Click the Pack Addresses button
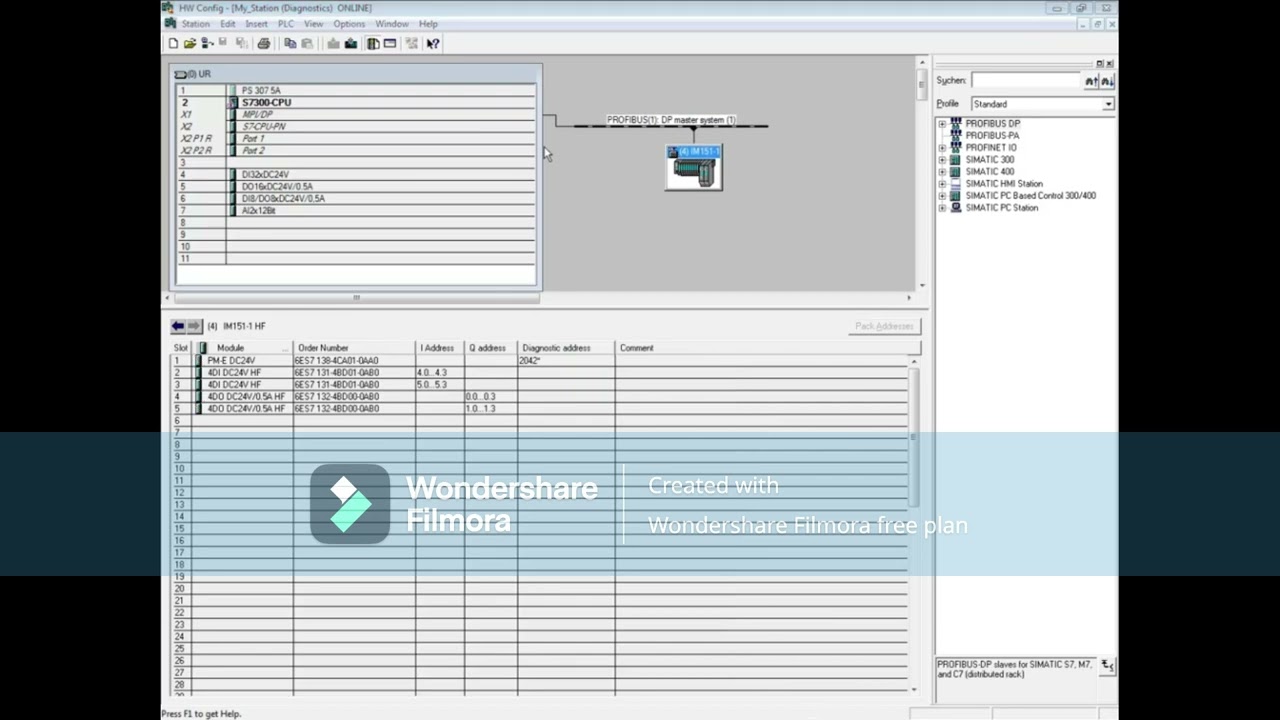 (x=884, y=326)
